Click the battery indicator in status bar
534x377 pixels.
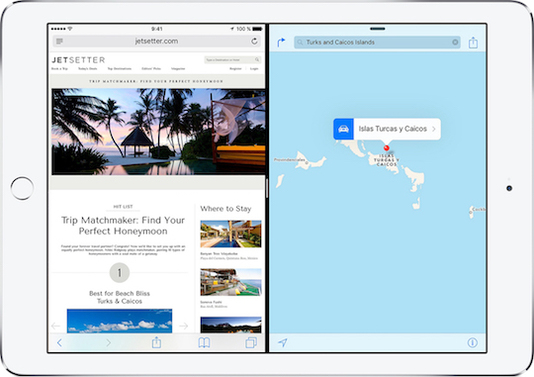point(257,29)
